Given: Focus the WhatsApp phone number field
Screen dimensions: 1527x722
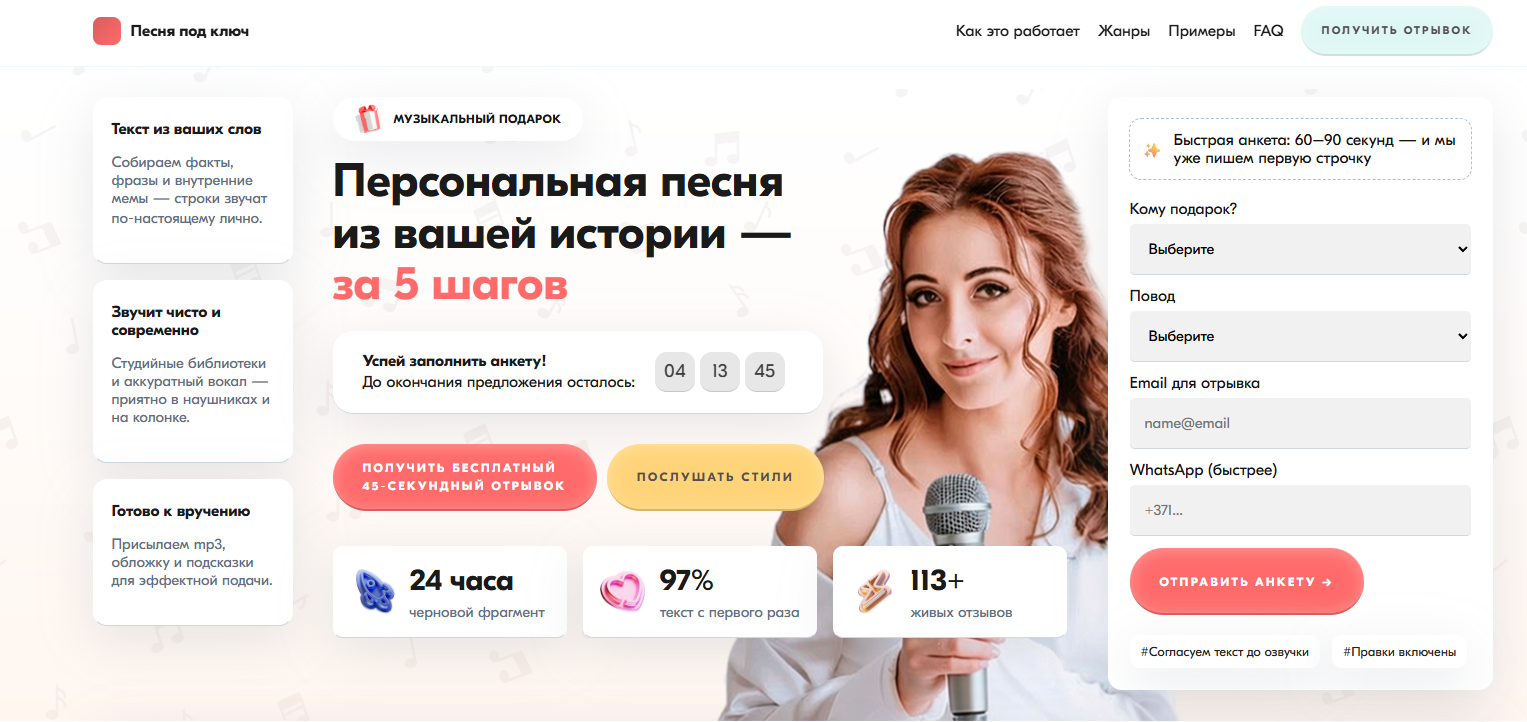Looking at the screenshot, I should [x=1300, y=510].
